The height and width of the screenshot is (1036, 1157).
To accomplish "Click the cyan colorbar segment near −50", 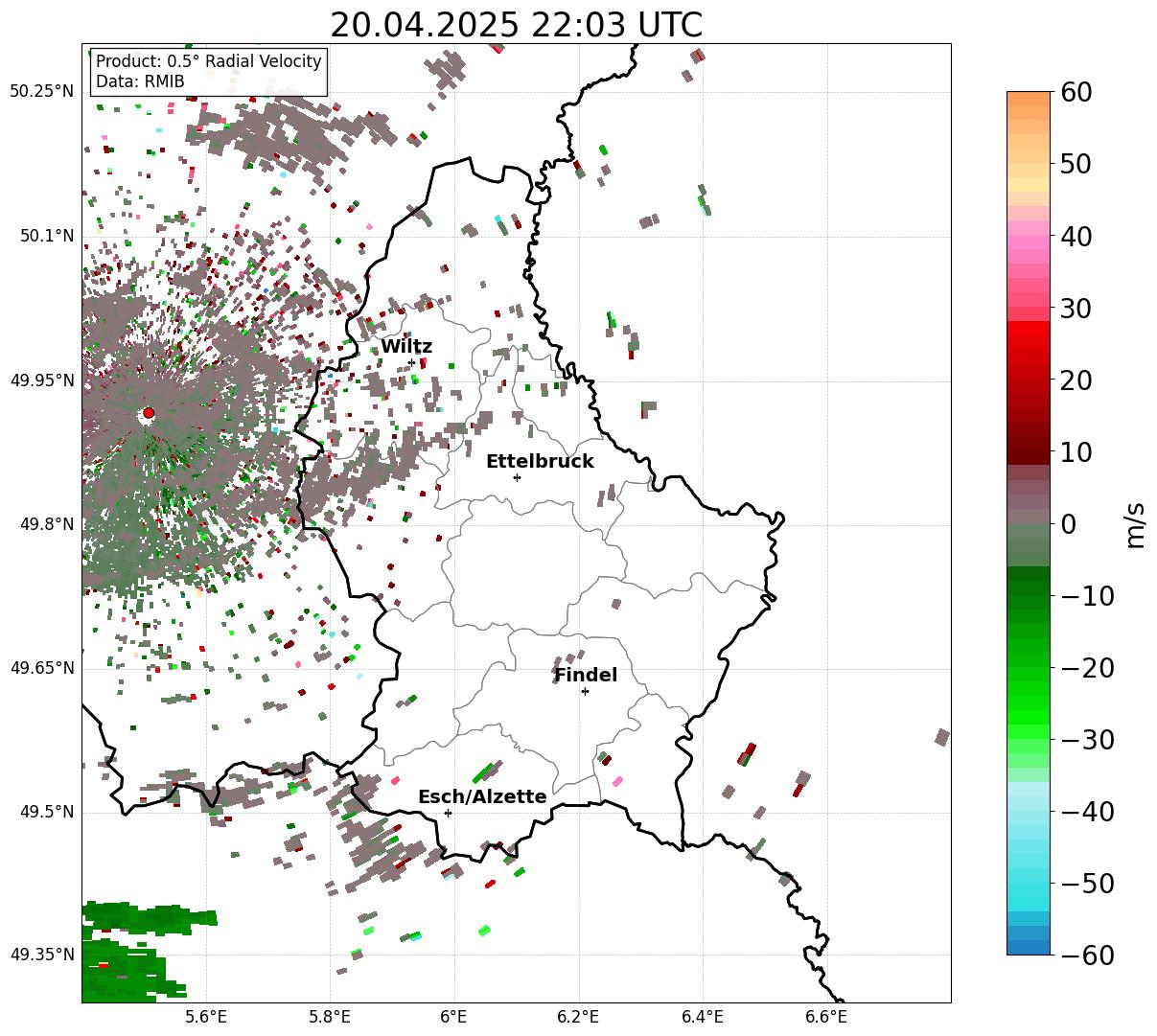I will tap(1029, 891).
